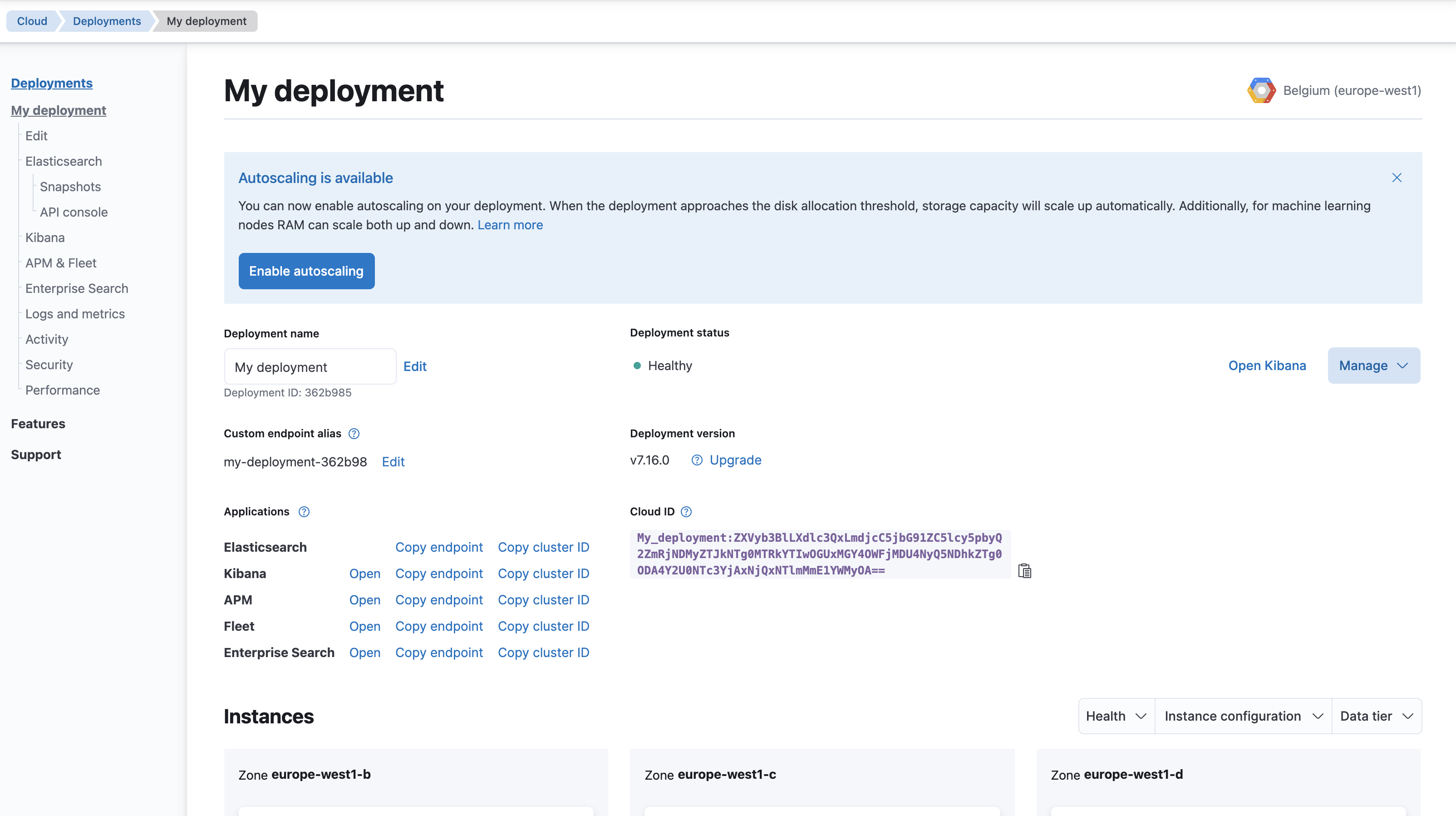Open Enterprise Search in sidebar
Image resolution: width=1456 pixels, height=816 pixels.
coord(76,288)
